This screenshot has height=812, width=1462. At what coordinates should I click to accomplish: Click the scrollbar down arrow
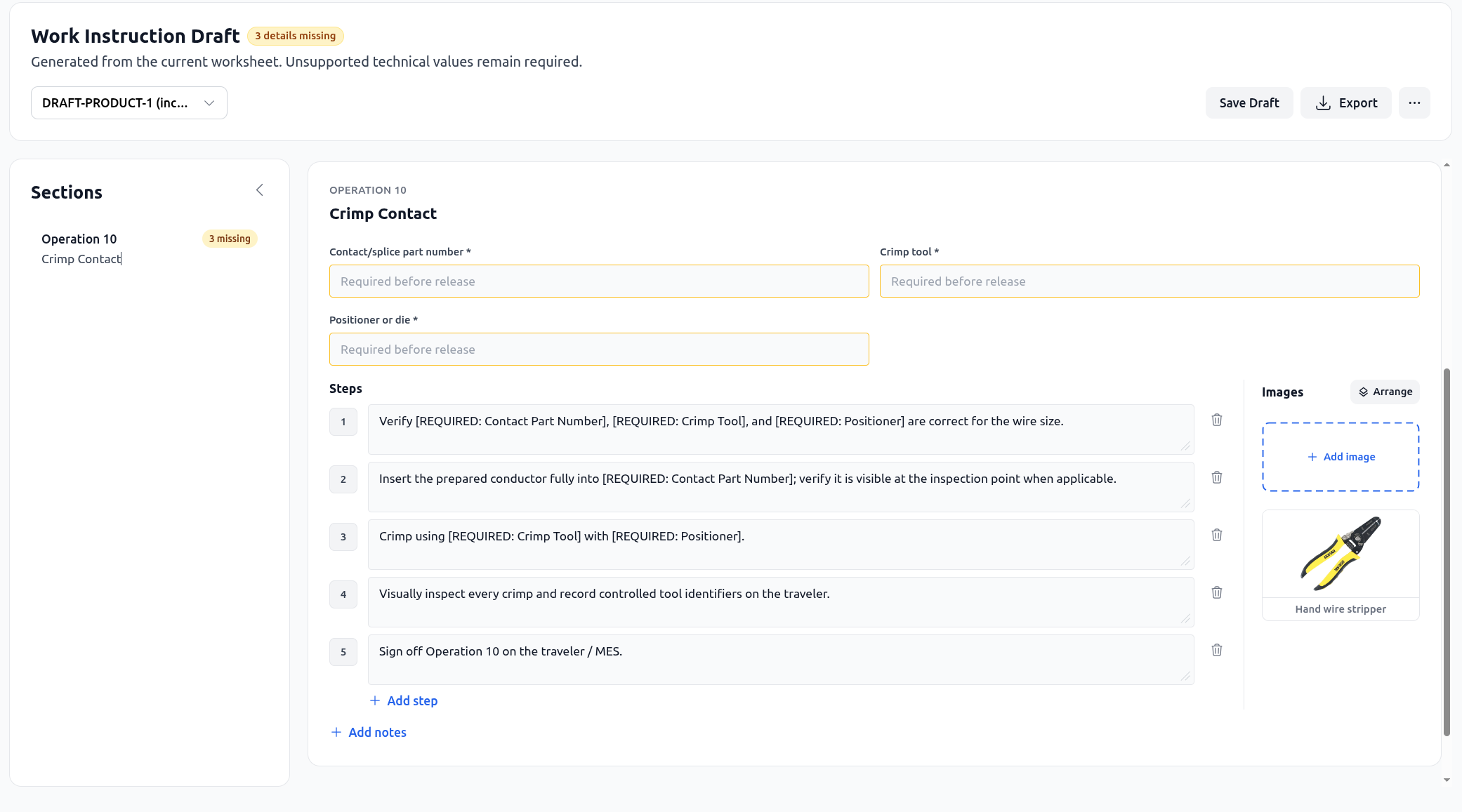pyautogui.click(x=1447, y=780)
